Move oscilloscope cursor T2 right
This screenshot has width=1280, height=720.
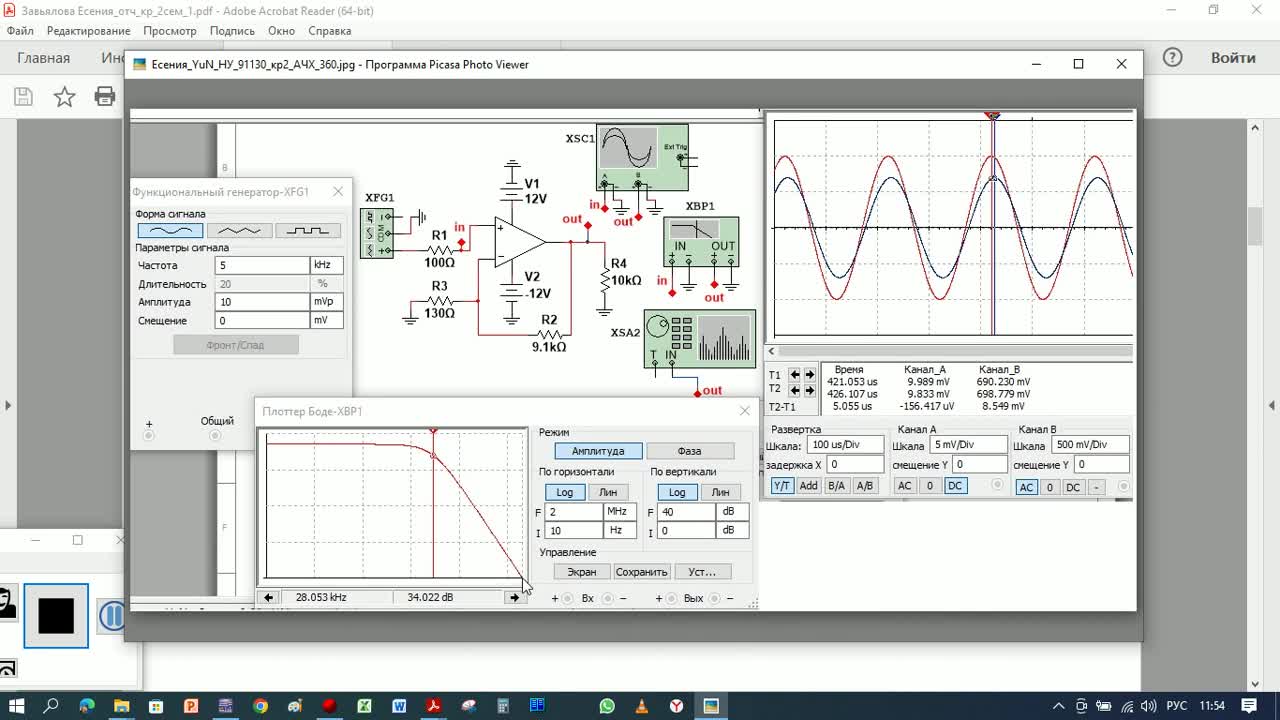tap(809, 389)
